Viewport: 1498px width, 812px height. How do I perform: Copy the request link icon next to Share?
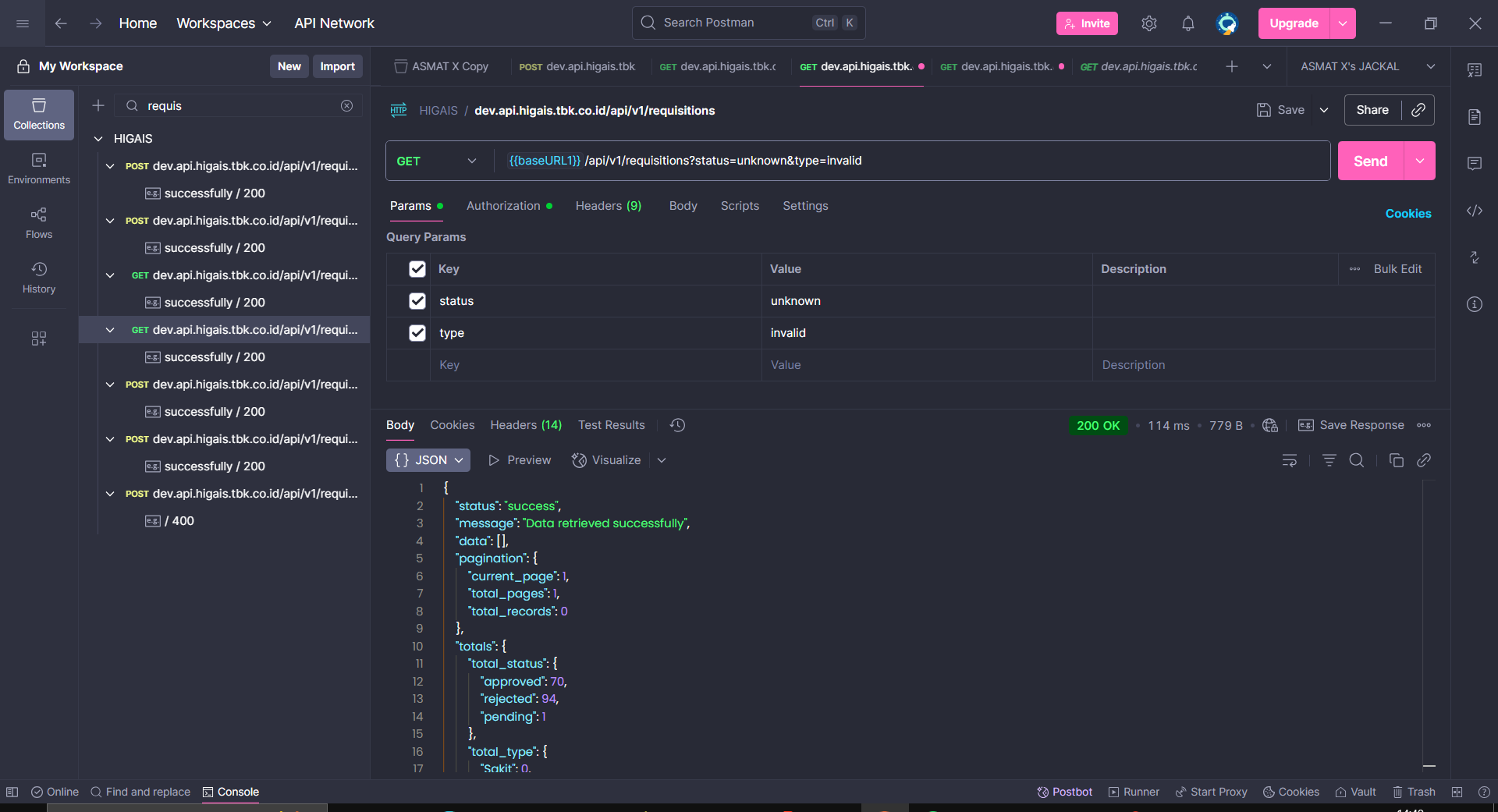(x=1418, y=110)
